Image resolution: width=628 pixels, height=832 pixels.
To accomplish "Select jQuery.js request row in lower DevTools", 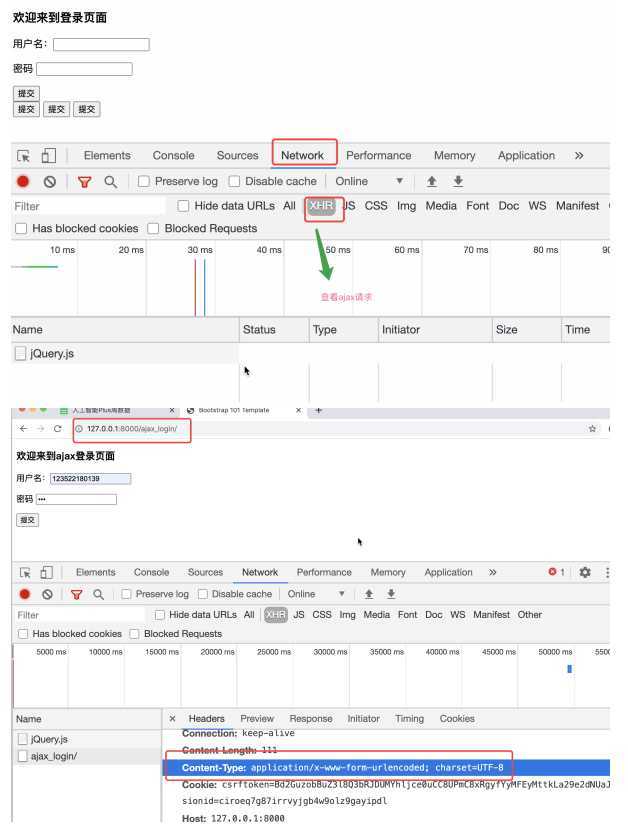I will [x=87, y=739].
